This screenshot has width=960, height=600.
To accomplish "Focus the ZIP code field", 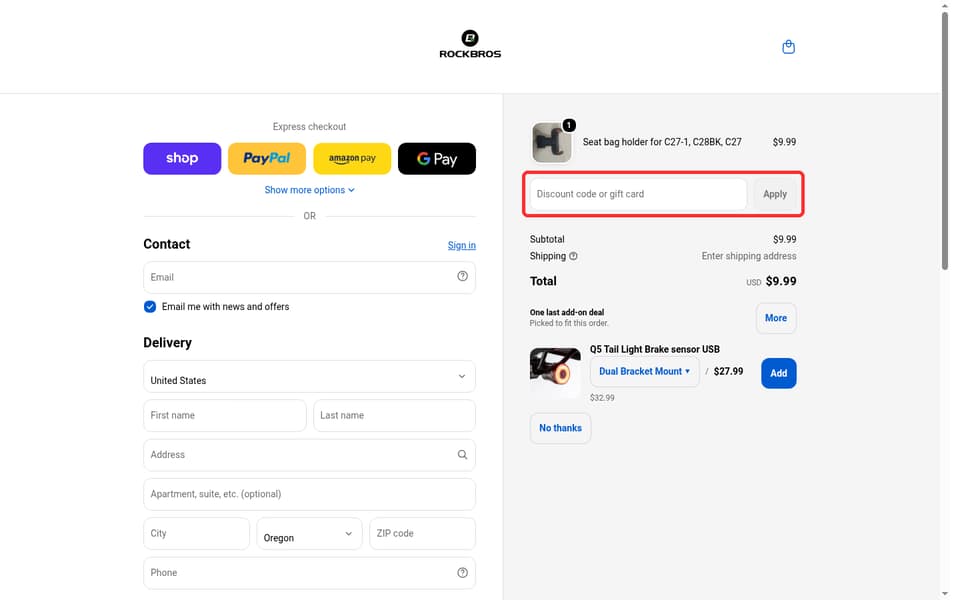I will pyautogui.click(x=422, y=533).
